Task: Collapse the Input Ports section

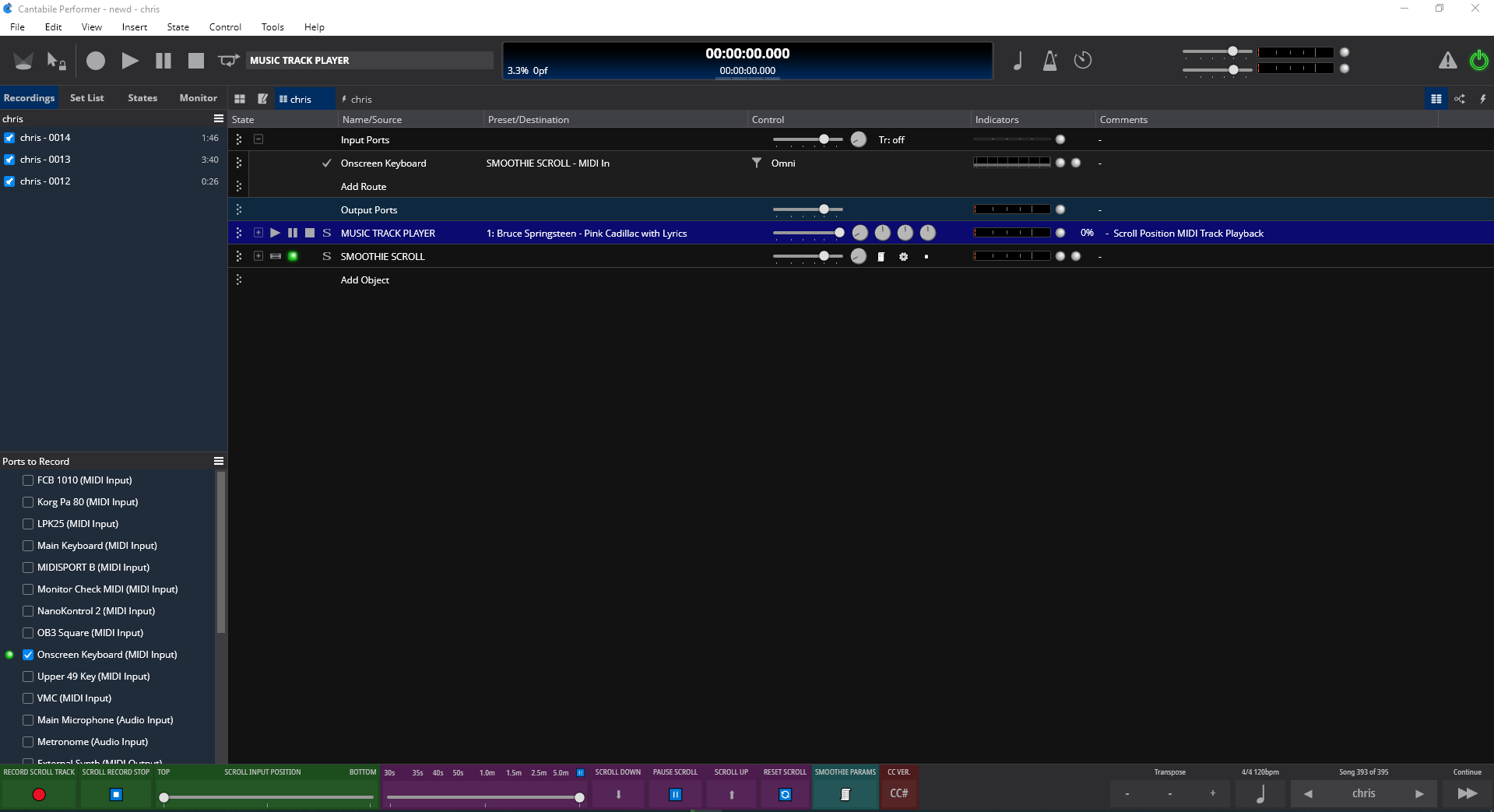Action: (258, 139)
